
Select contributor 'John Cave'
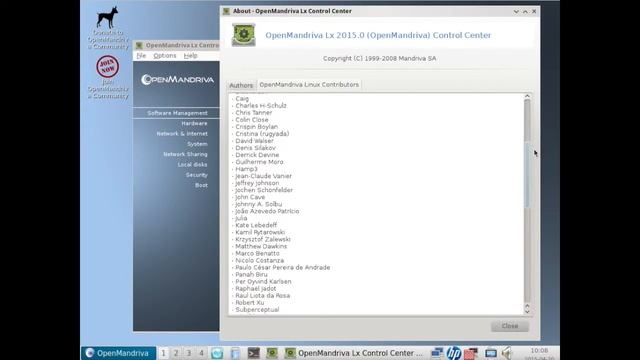(250, 197)
